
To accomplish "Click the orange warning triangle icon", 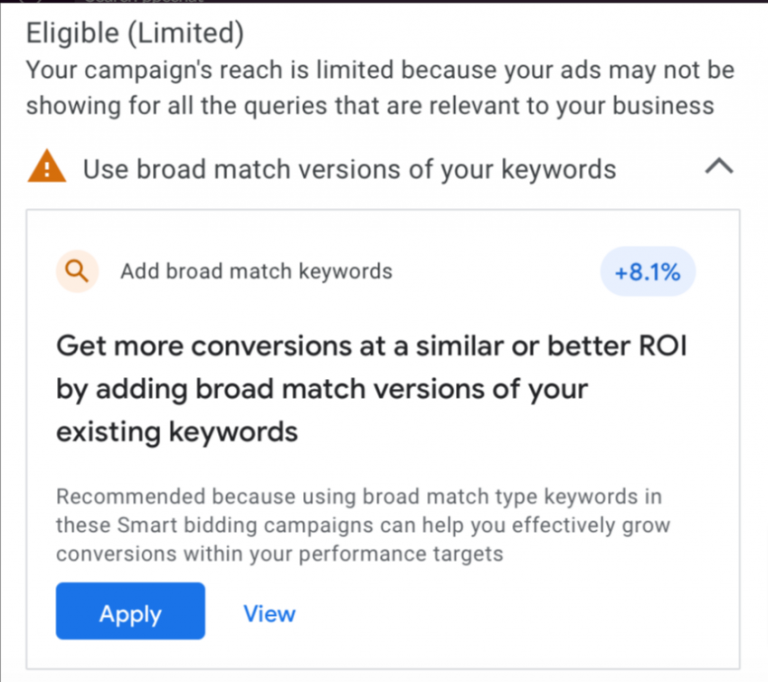I will (46, 166).
